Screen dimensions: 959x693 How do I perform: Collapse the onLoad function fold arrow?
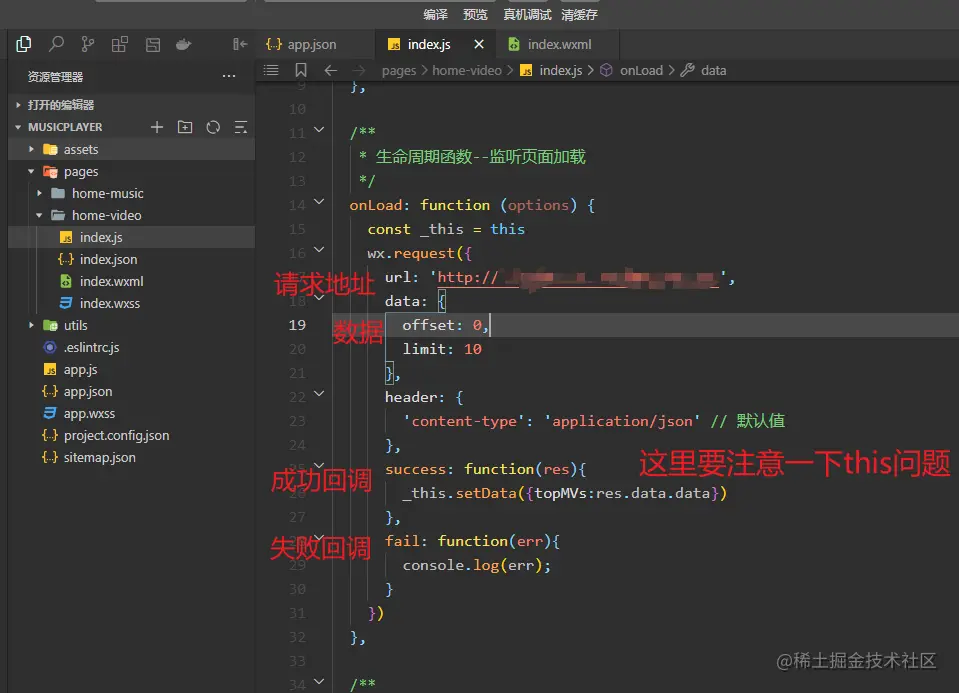(318, 204)
